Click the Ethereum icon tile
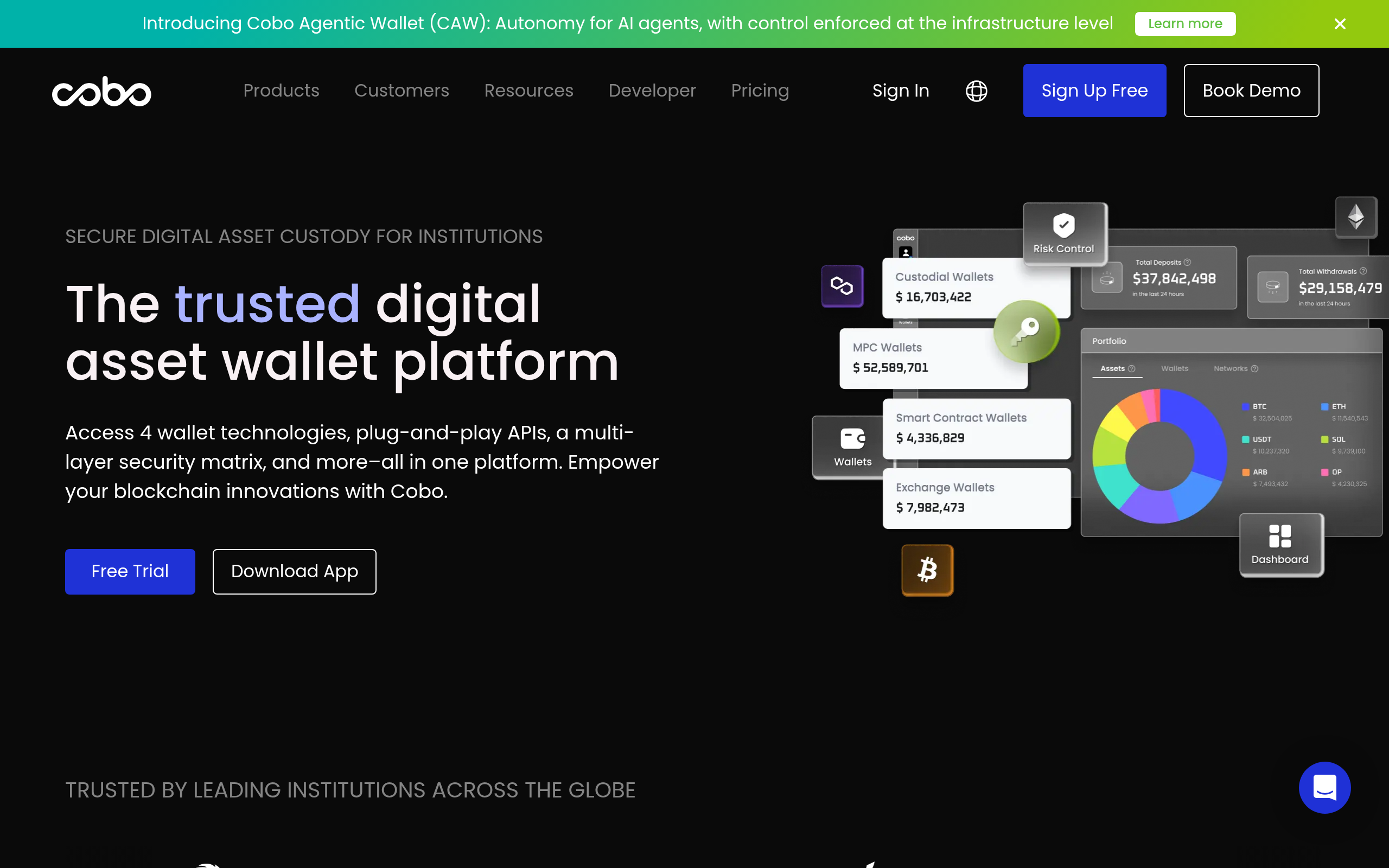 pos(1356,217)
